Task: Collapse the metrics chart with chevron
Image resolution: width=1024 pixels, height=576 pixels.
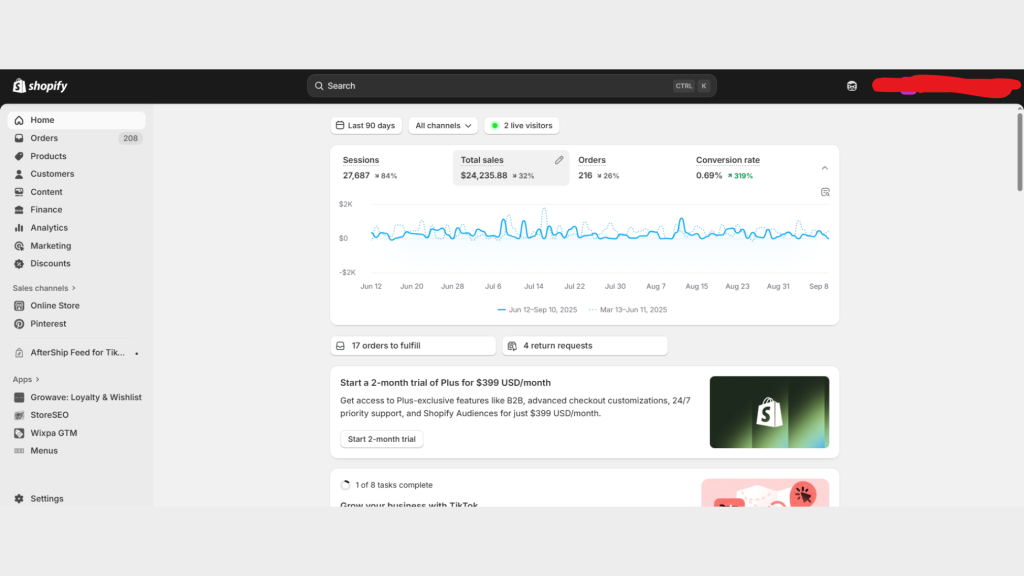Action: (x=825, y=168)
